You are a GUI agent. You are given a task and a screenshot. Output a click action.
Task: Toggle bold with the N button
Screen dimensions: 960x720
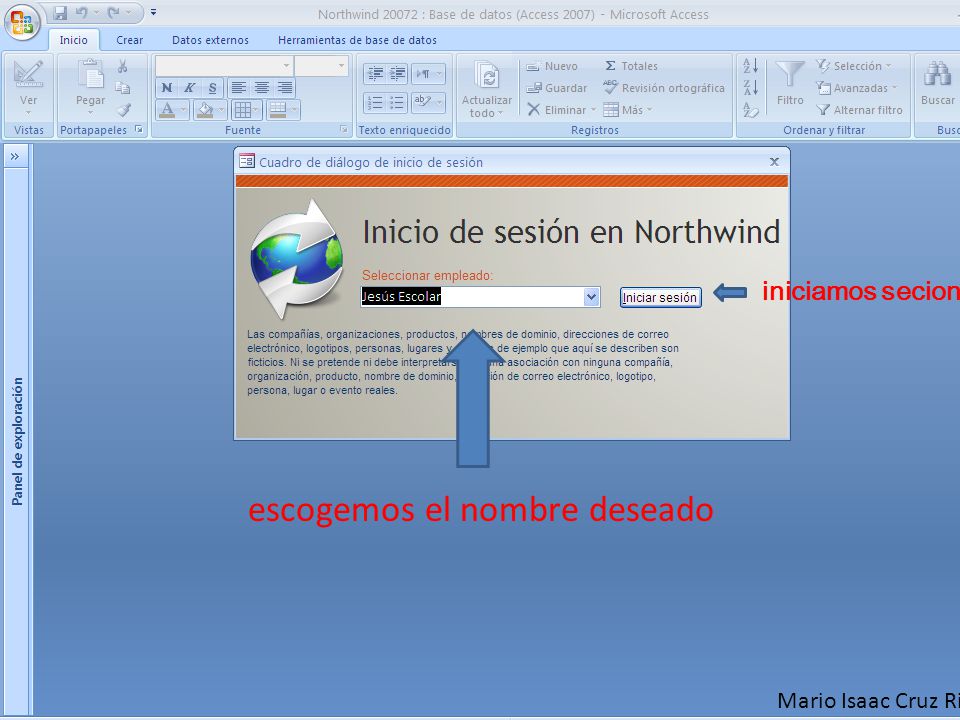[167, 88]
